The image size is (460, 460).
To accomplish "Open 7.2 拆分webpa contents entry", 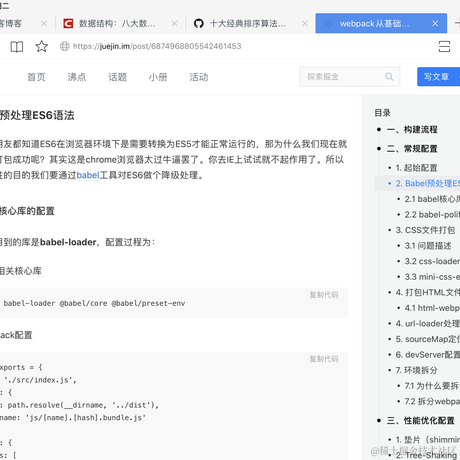I will pyautogui.click(x=432, y=401).
